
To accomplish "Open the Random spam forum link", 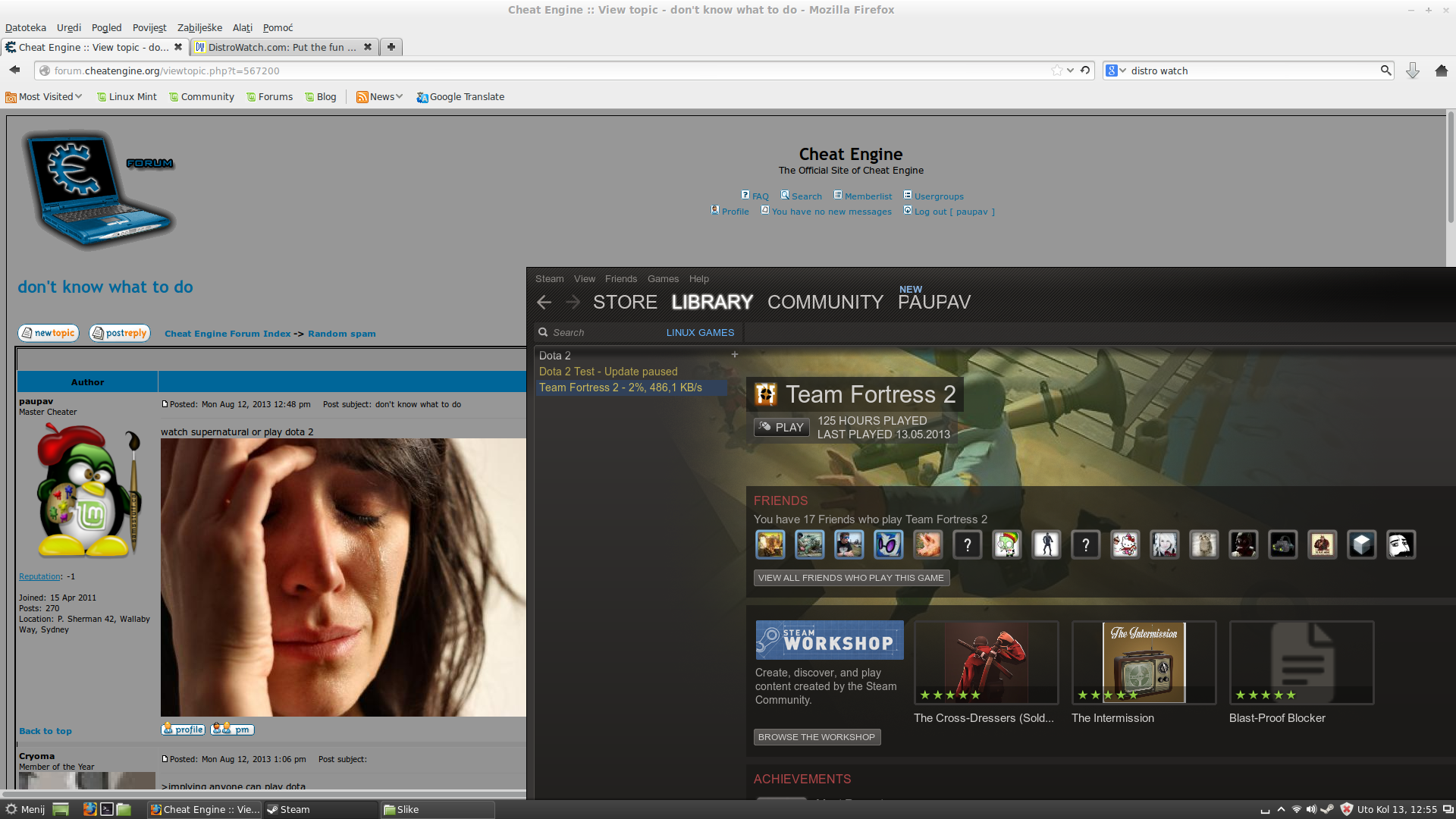I will (342, 334).
